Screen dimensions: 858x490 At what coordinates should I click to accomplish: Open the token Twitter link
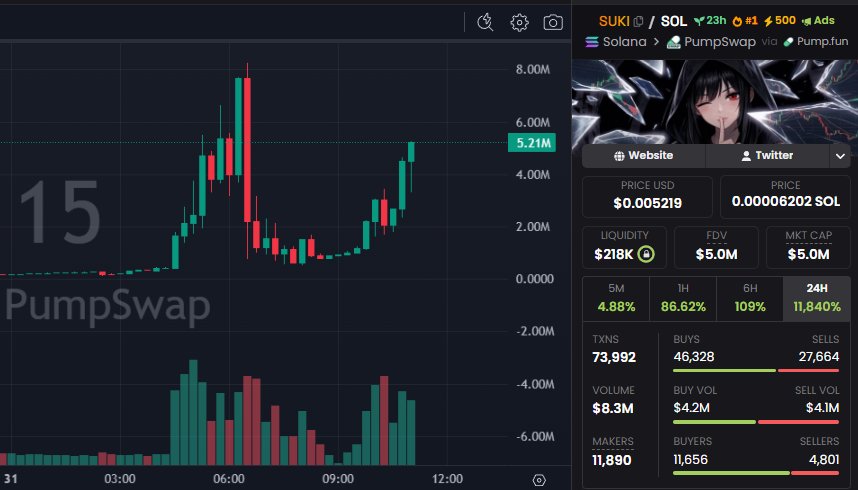coord(767,156)
